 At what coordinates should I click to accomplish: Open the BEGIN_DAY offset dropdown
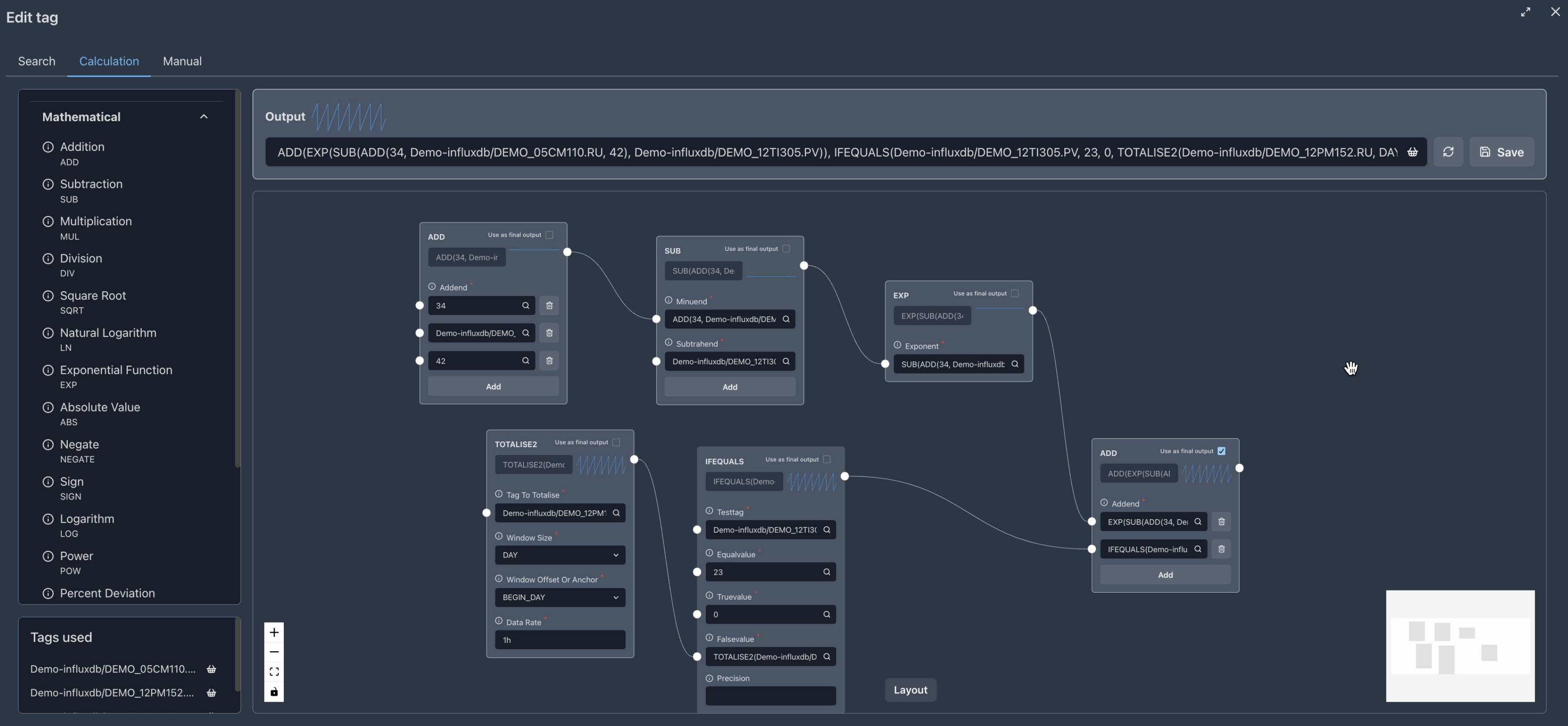pos(559,597)
